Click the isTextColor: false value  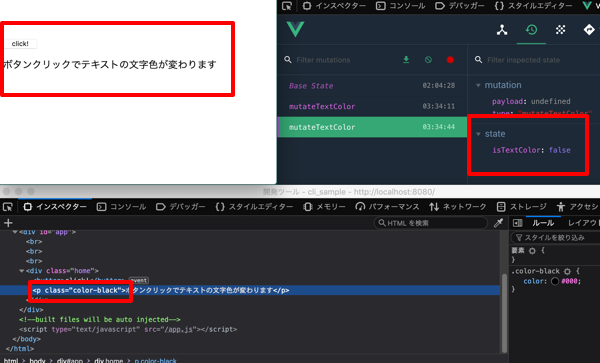pyautogui.click(x=559, y=150)
